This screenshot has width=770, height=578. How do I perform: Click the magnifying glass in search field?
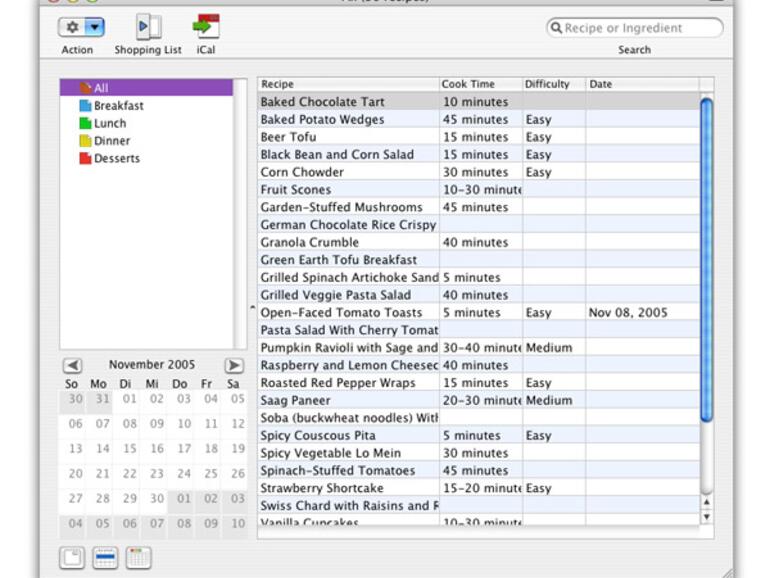pyautogui.click(x=556, y=28)
